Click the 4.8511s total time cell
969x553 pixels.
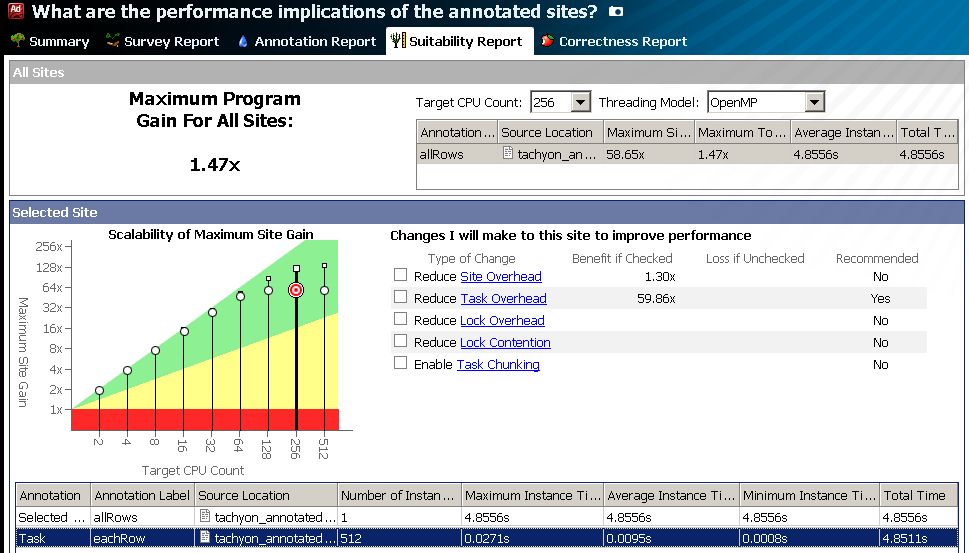(x=905, y=539)
